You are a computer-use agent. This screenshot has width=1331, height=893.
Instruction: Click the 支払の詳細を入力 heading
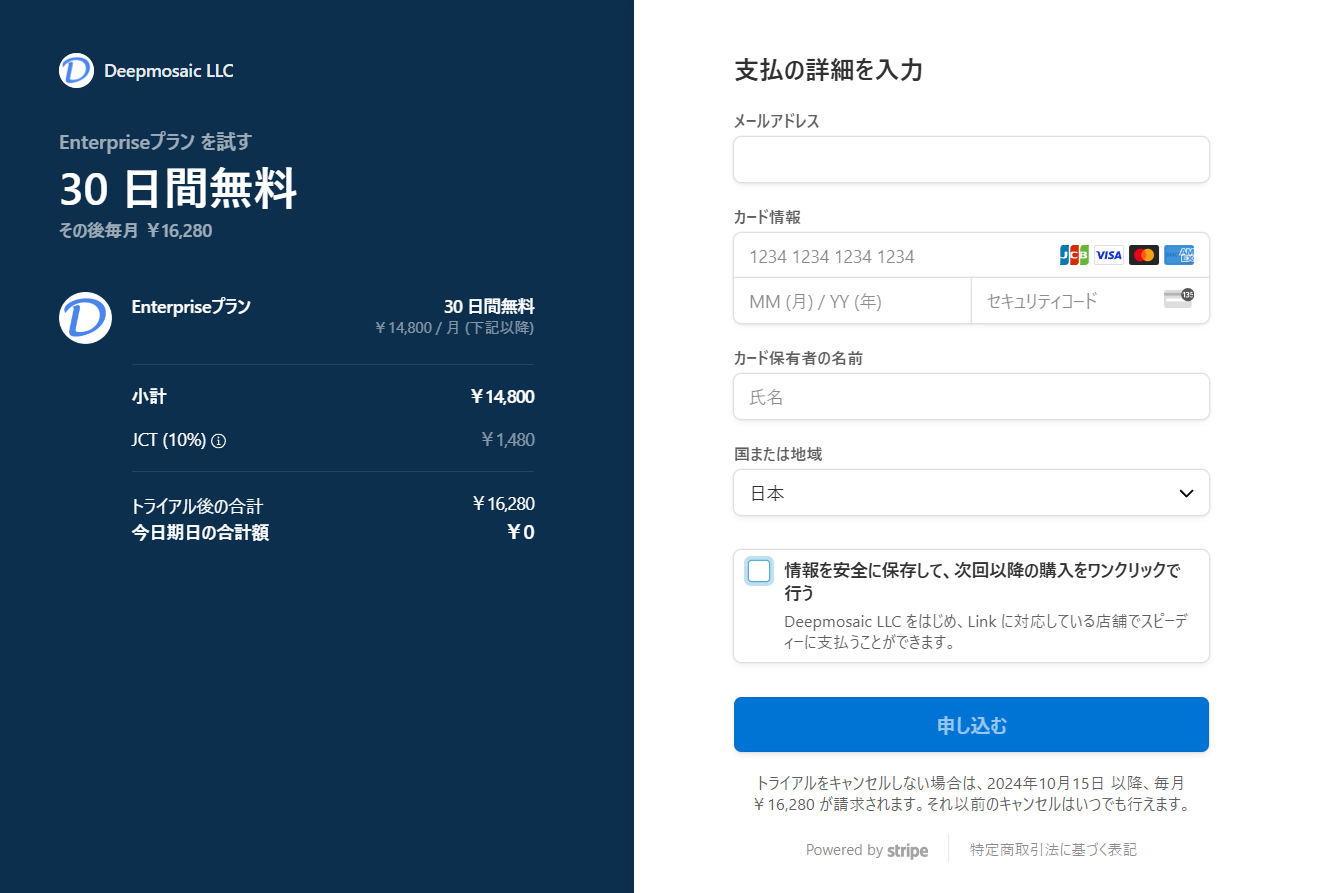coord(829,71)
